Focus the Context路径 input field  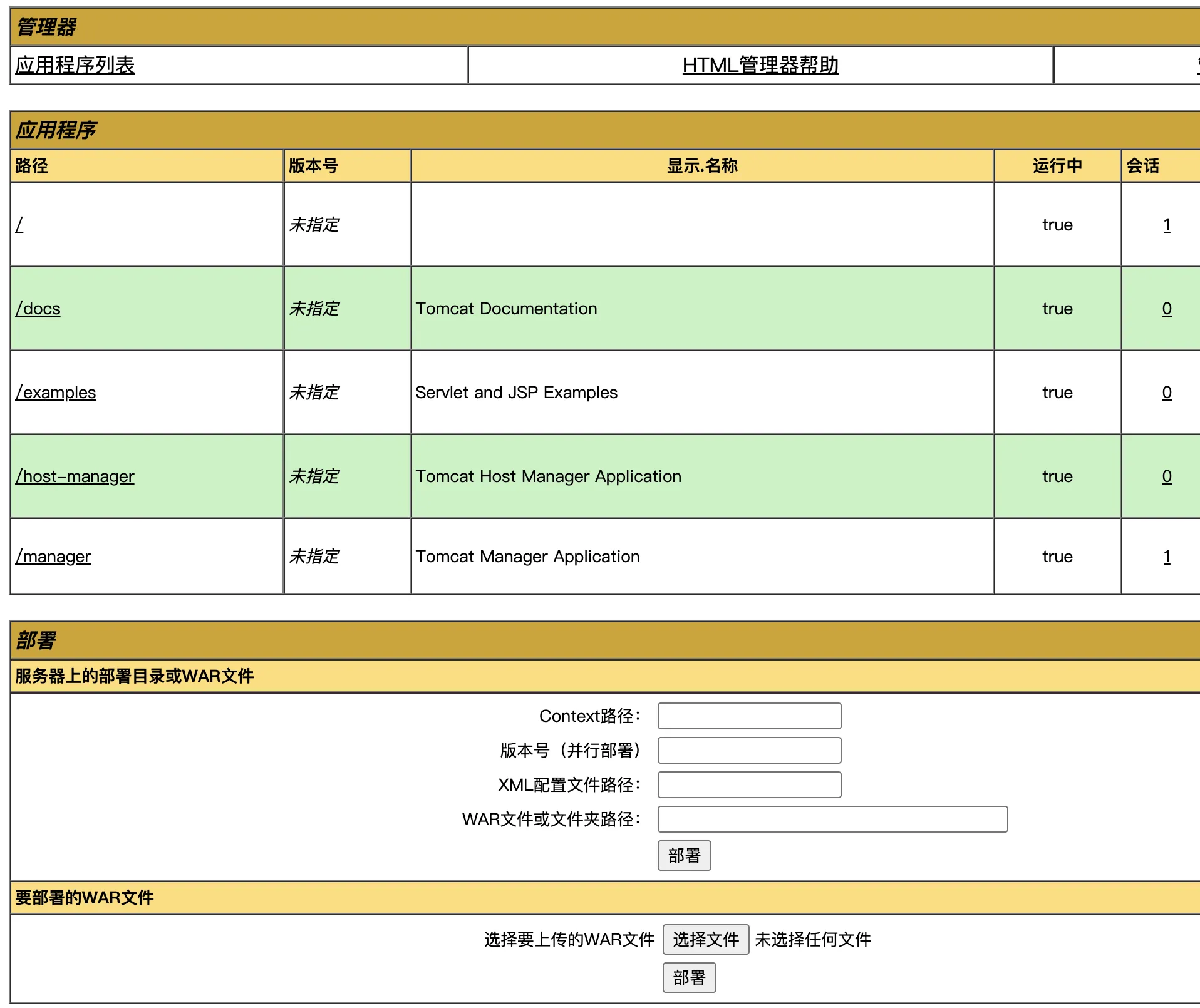(x=749, y=716)
